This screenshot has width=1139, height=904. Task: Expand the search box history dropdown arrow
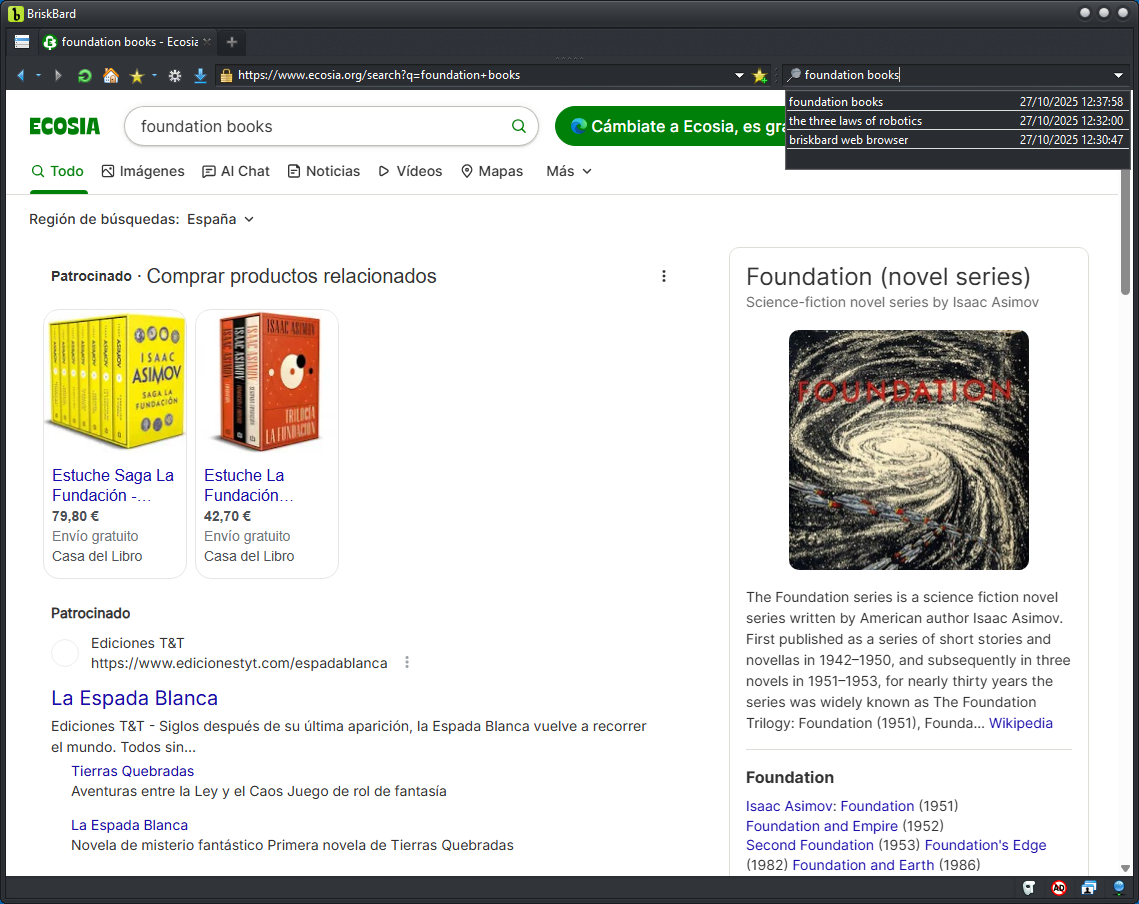click(x=1118, y=75)
